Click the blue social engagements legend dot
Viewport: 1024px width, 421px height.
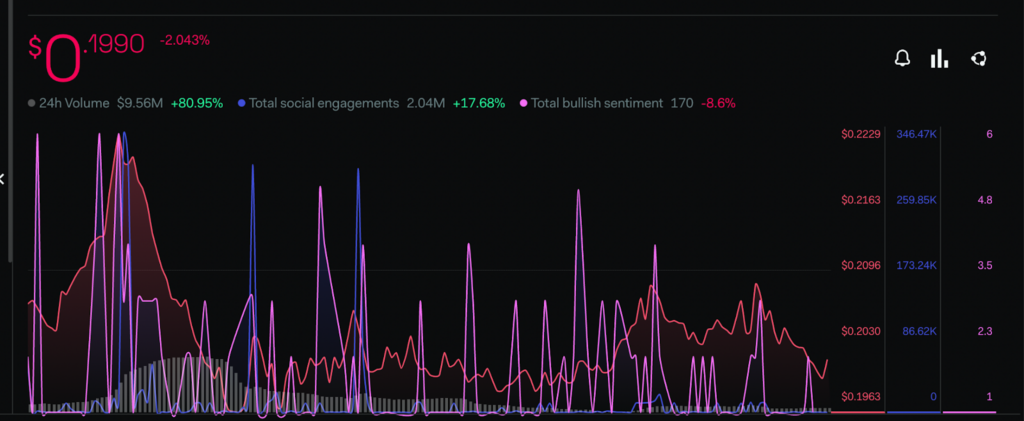(x=242, y=103)
